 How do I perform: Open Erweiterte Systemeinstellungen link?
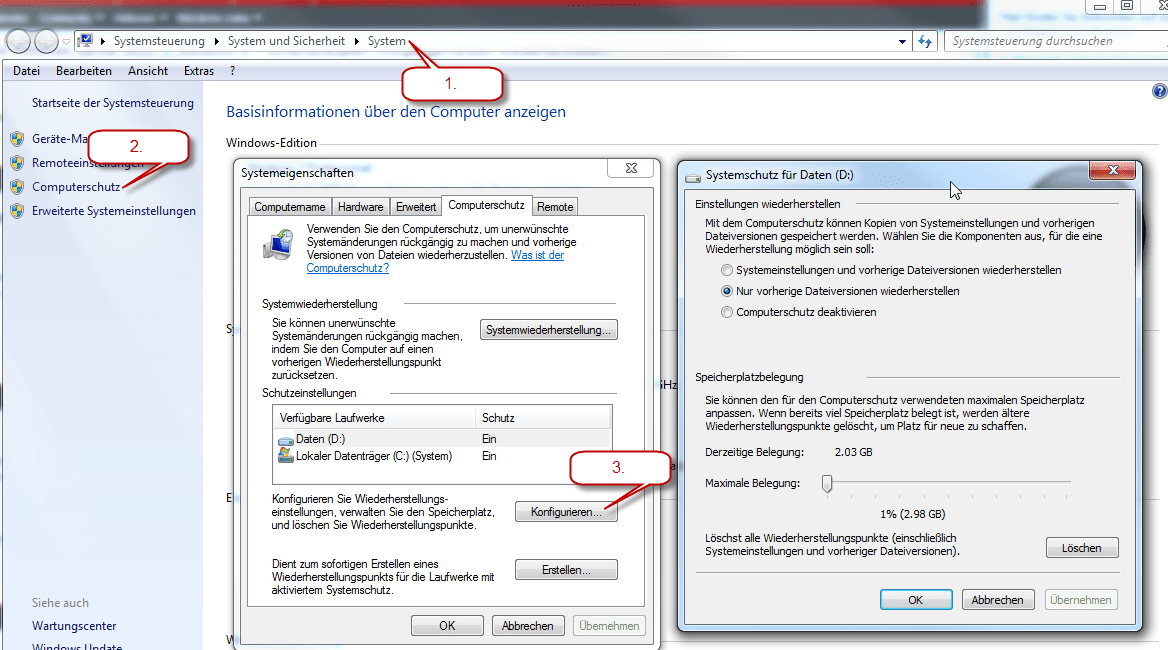[x=114, y=211]
